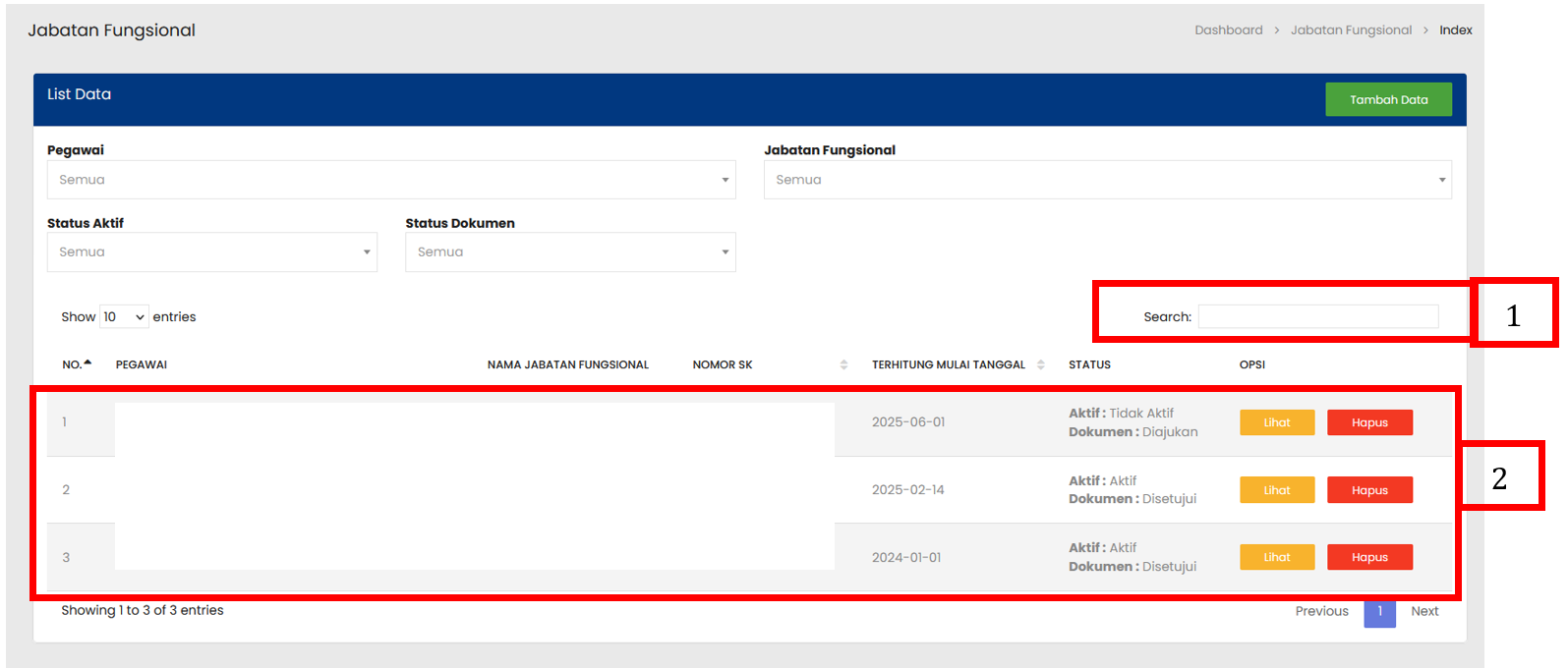
Task: Delete row 2 using Hapus button
Action: [x=1368, y=490]
